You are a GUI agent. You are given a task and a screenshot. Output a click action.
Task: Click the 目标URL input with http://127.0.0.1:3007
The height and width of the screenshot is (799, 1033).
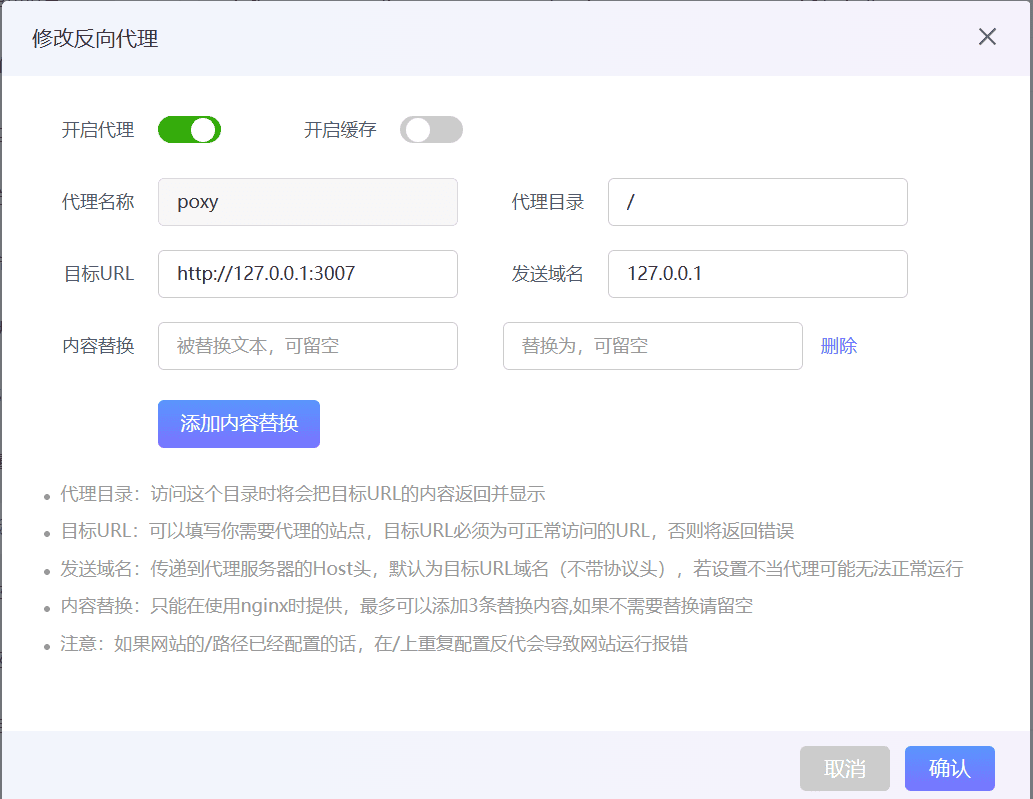pyautogui.click(x=307, y=274)
